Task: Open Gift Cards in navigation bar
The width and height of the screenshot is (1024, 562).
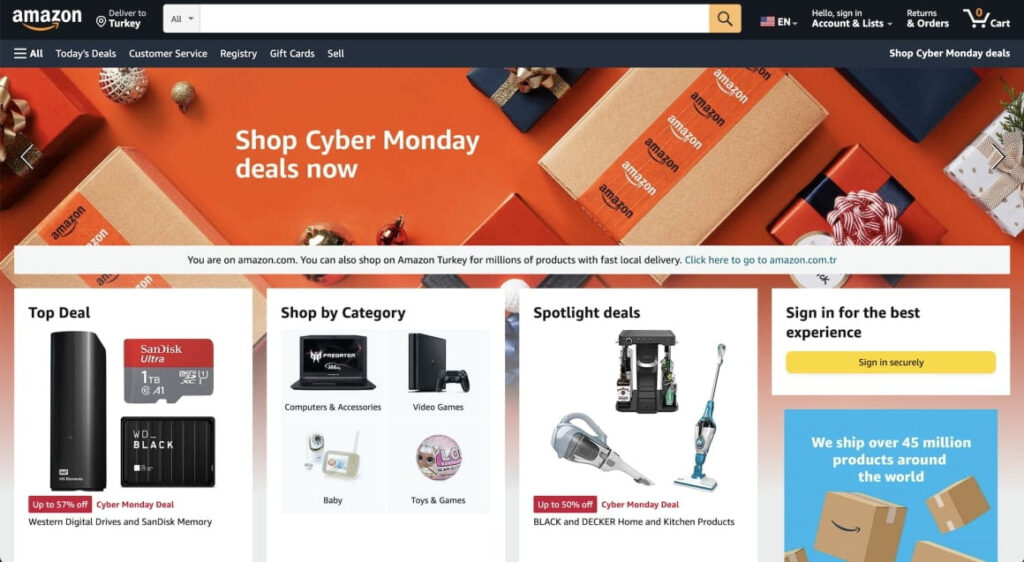Action: click(292, 54)
